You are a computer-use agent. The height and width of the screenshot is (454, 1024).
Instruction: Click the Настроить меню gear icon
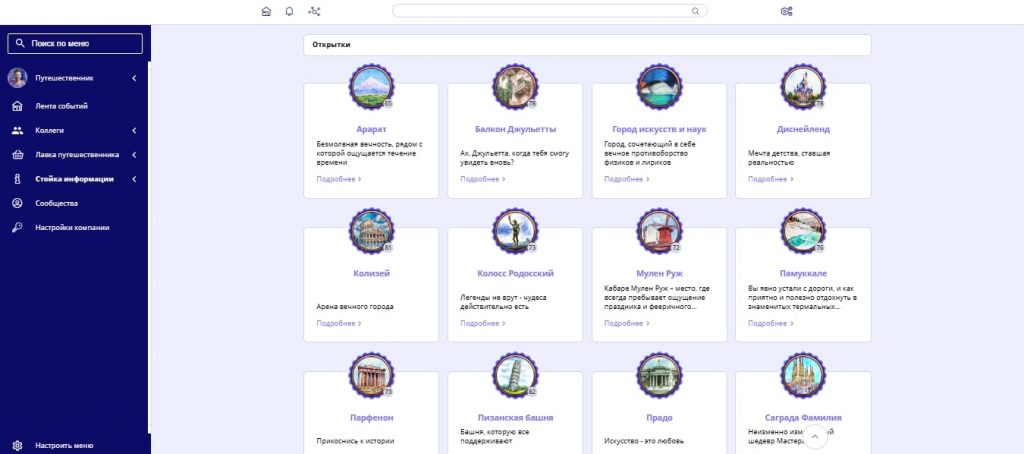tap(17, 445)
